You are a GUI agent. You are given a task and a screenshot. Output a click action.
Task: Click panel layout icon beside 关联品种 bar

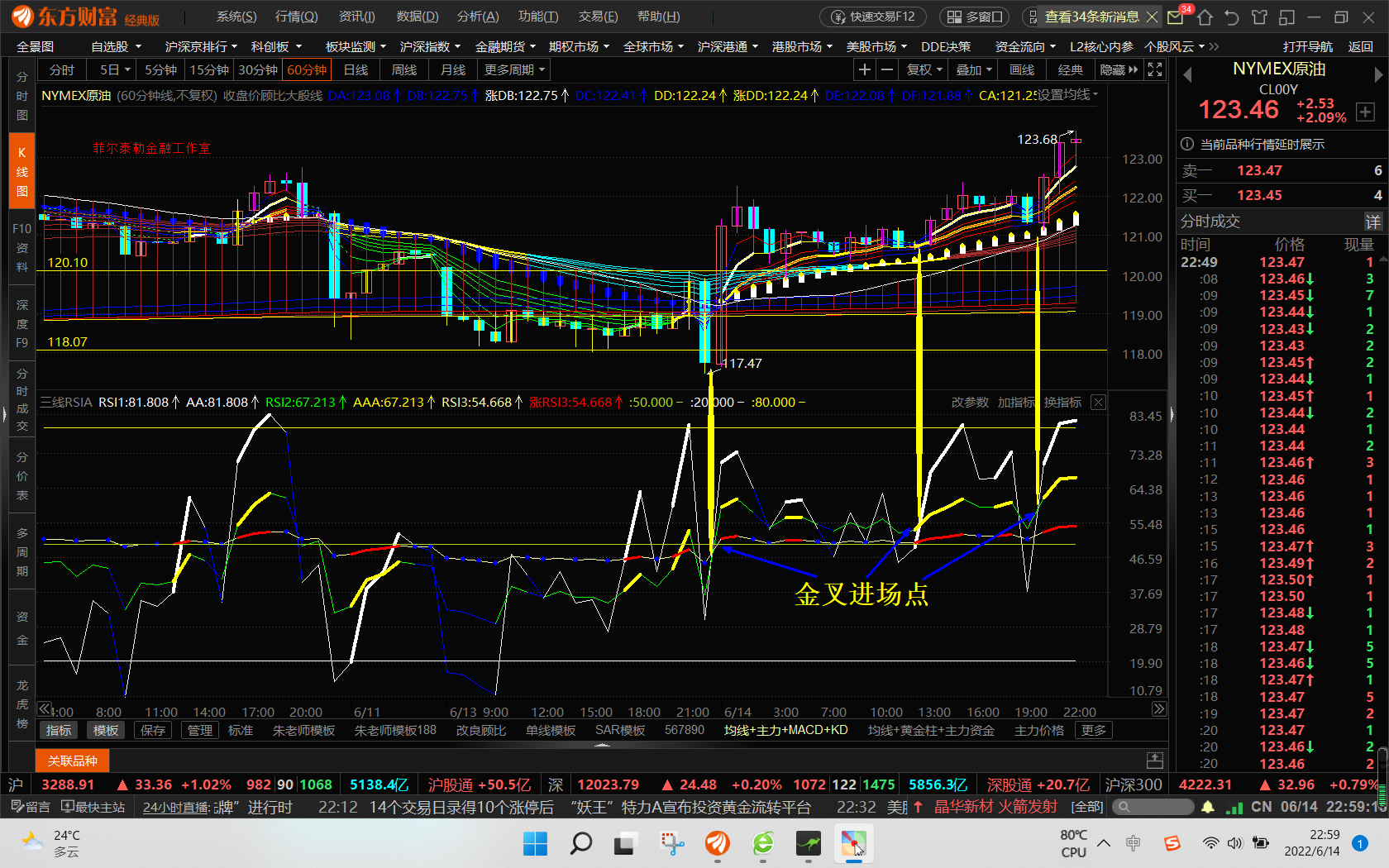1155,761
